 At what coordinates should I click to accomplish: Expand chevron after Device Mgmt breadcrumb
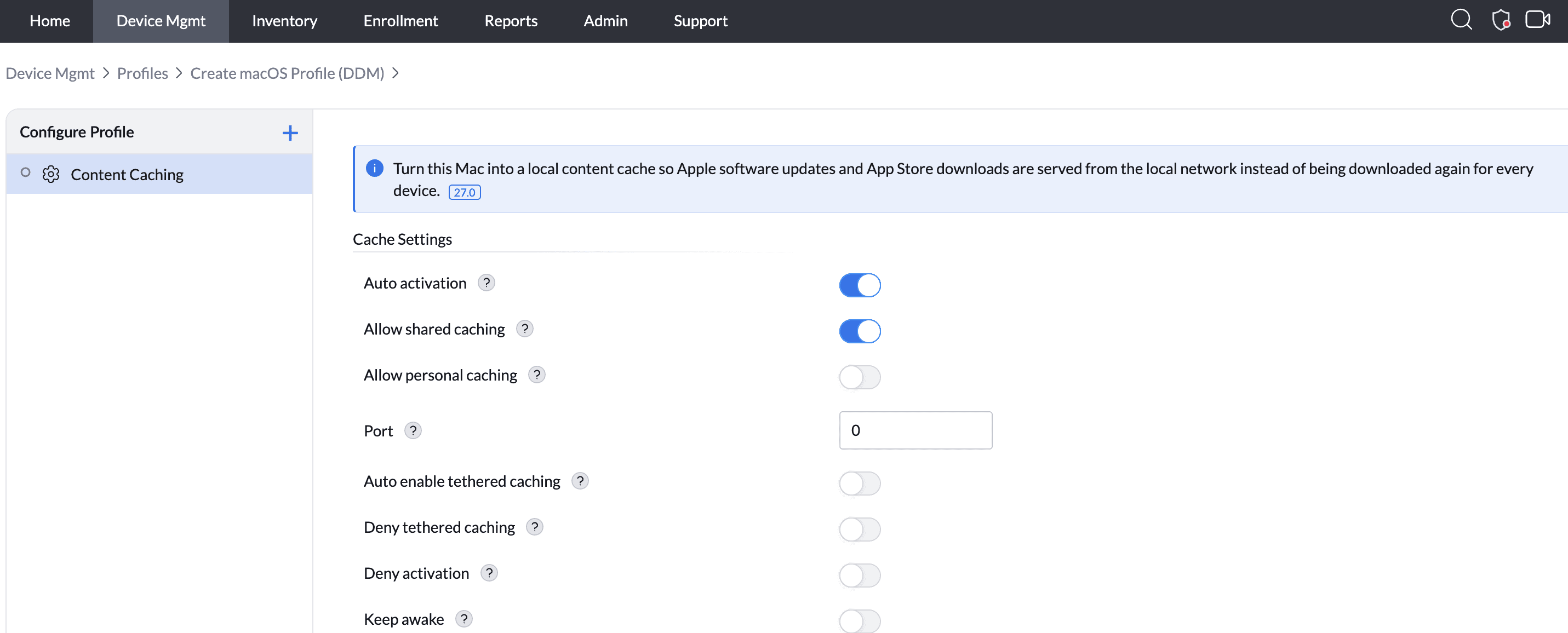pos(106,73)
